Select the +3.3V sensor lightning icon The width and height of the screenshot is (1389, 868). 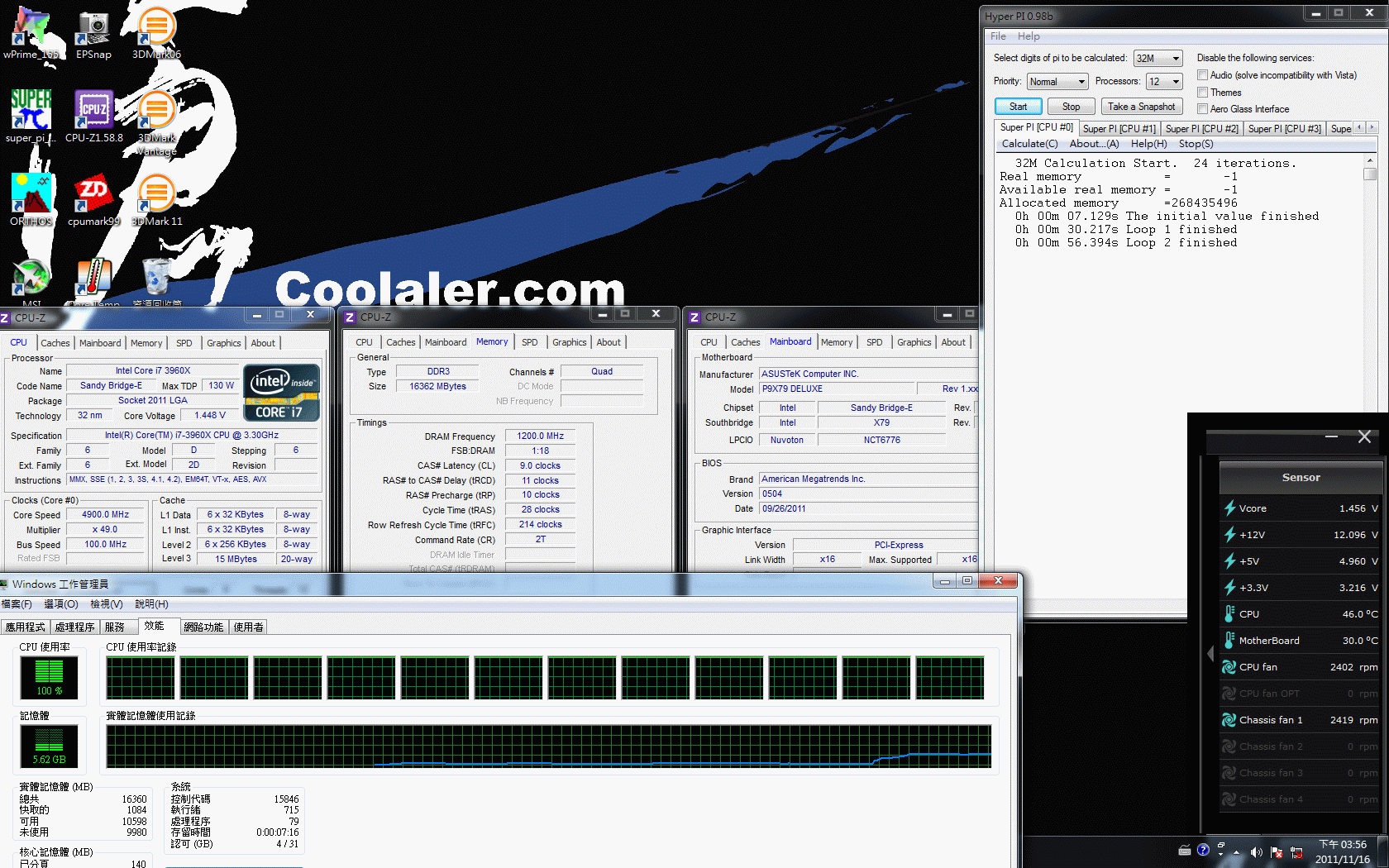[x=1229, y=588]
